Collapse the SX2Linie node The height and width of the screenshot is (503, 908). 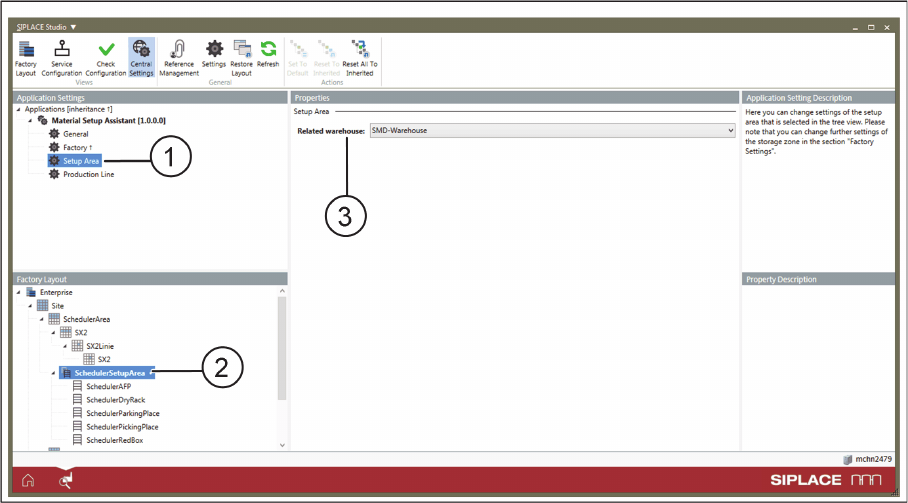(65, 346)
